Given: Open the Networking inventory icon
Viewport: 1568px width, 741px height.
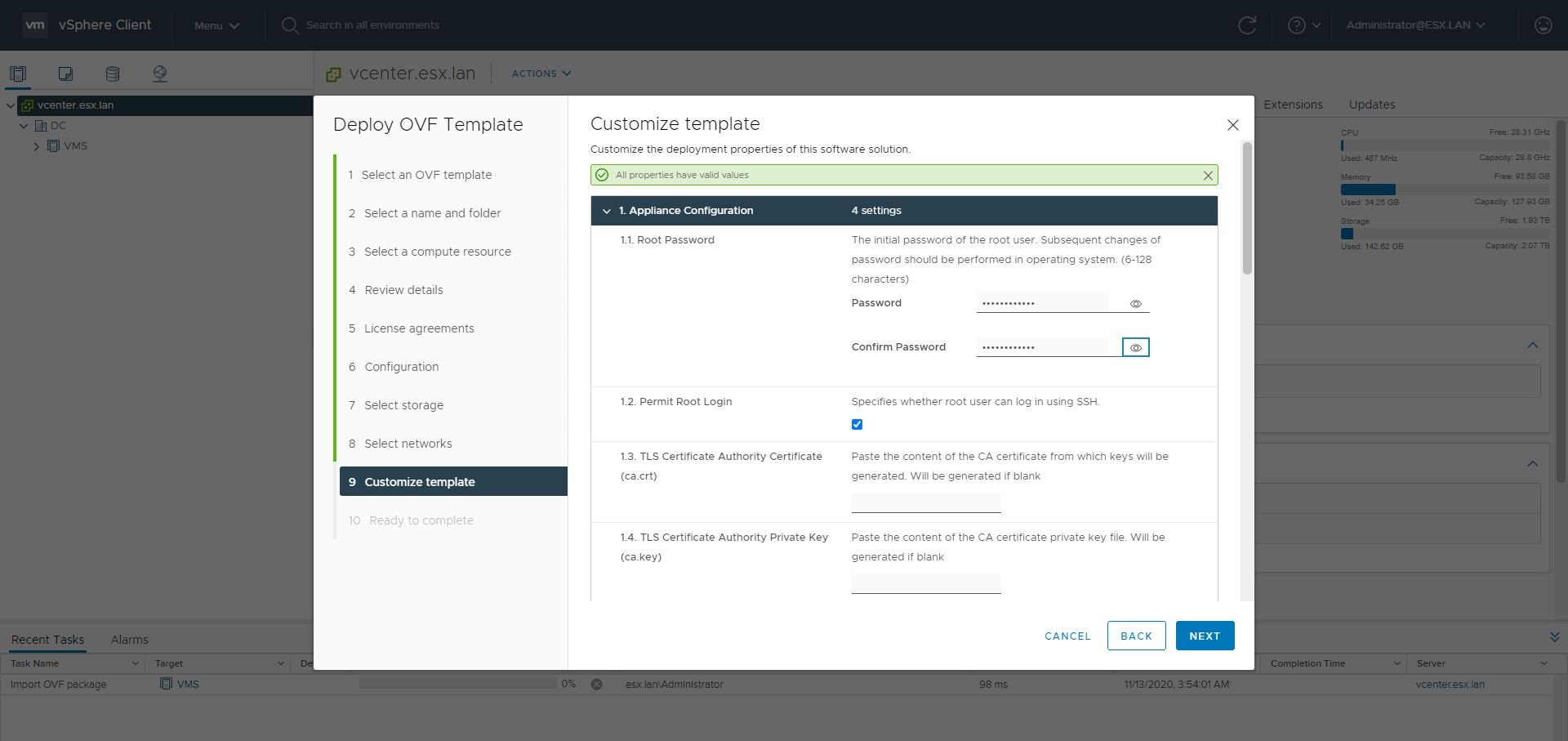Looking at the screenshot, I should tap(160, 74).
